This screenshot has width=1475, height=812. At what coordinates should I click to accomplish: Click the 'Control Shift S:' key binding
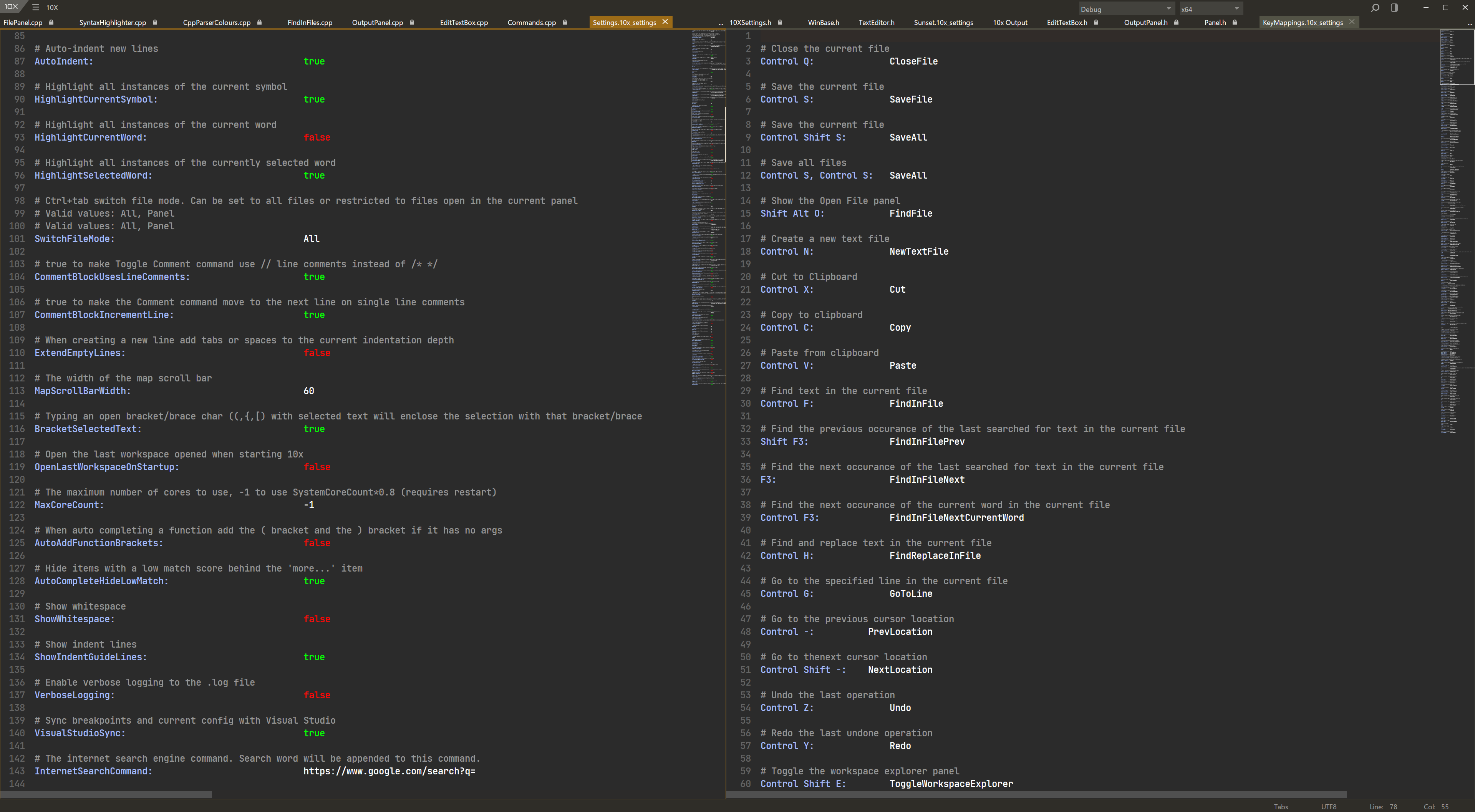click(803, 138)
